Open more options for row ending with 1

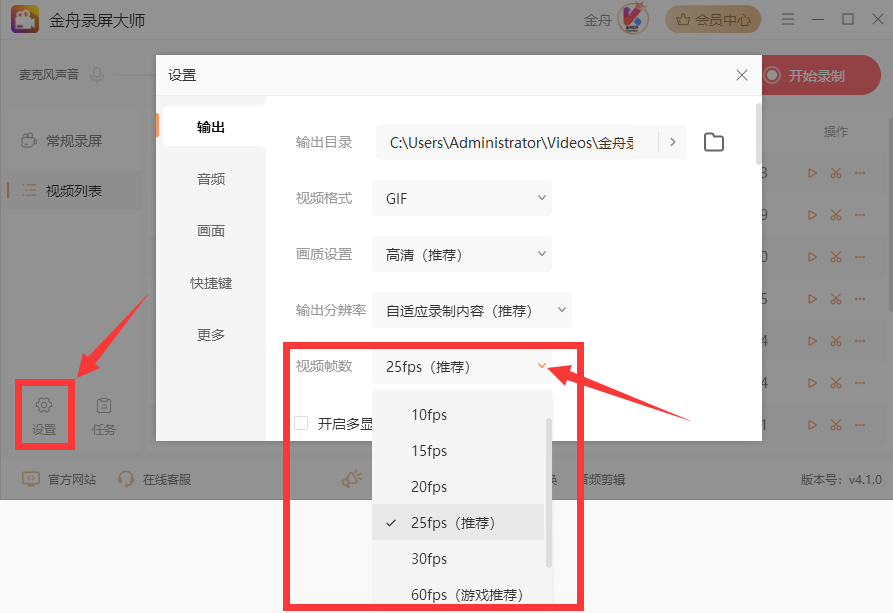[860, 425]
